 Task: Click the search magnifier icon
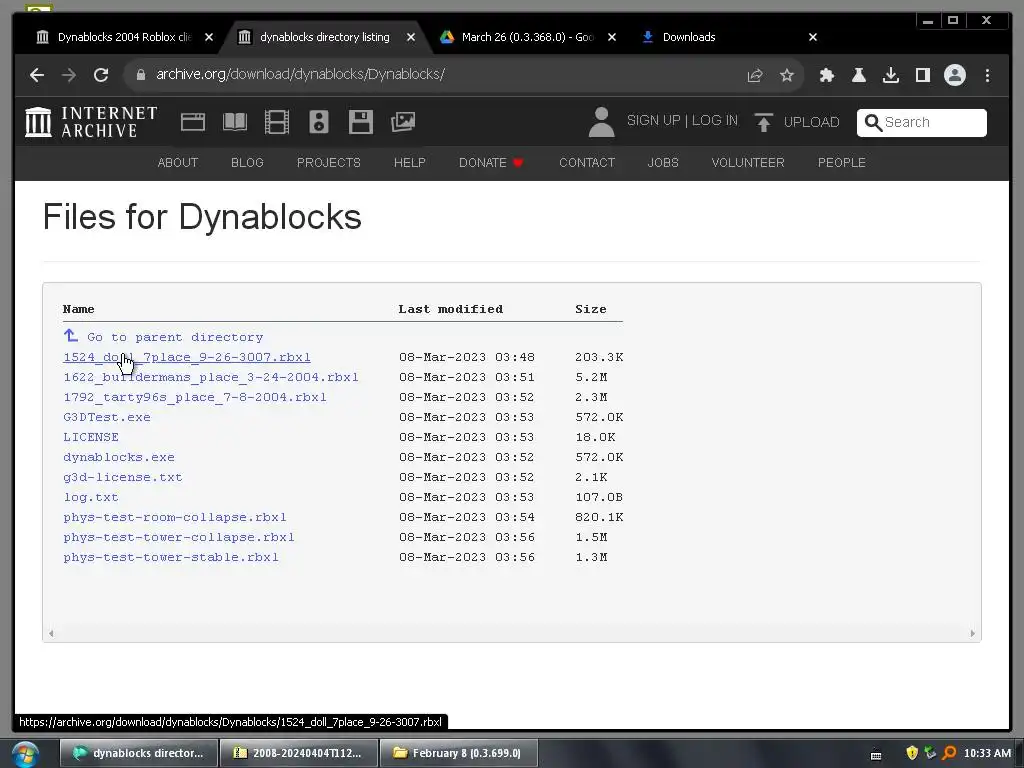coord(873,122)
